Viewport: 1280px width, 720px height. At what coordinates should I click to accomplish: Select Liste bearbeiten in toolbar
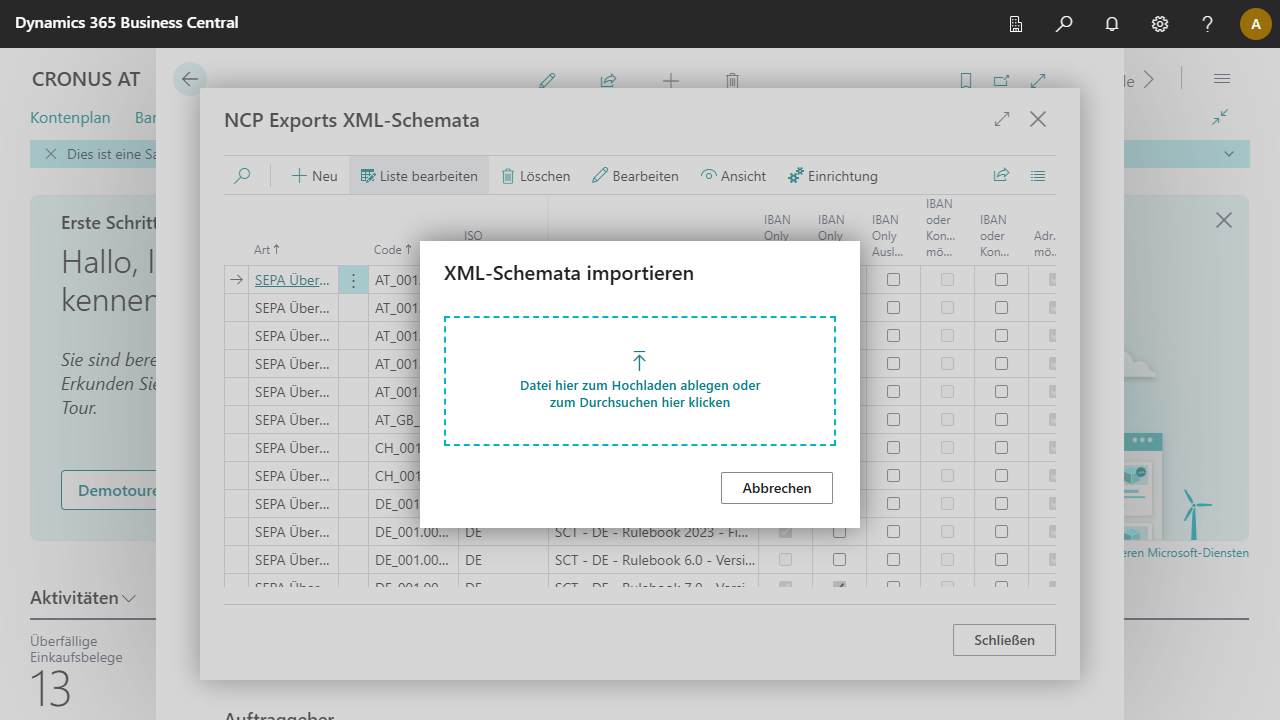click(419, 176)
